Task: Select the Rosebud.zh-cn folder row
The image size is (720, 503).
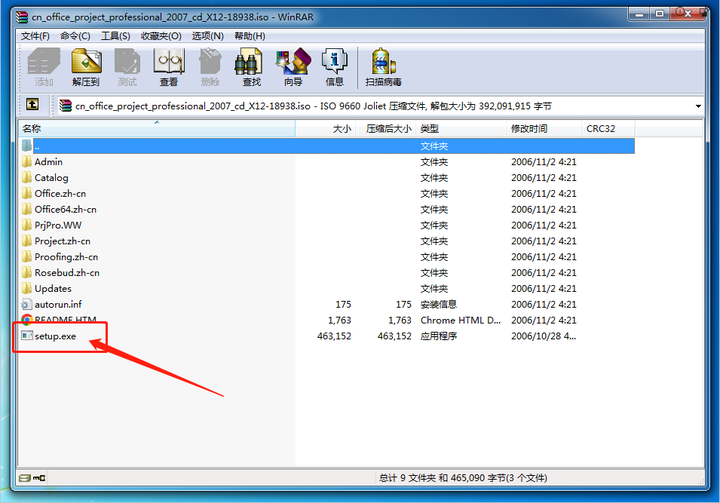Action: click(327, 272)
